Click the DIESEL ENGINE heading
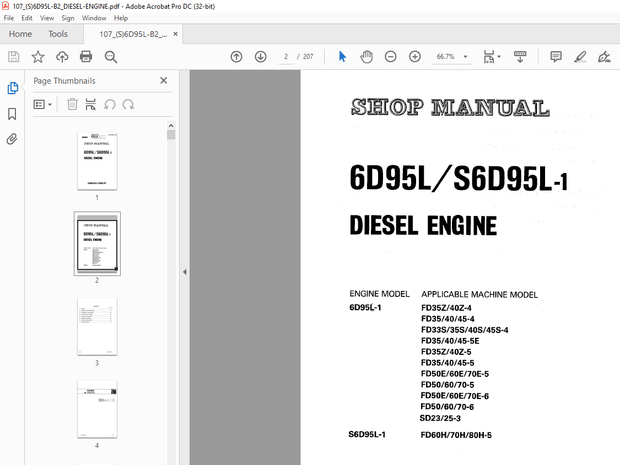This screenshot has height=465, width=620. [423, 225]
